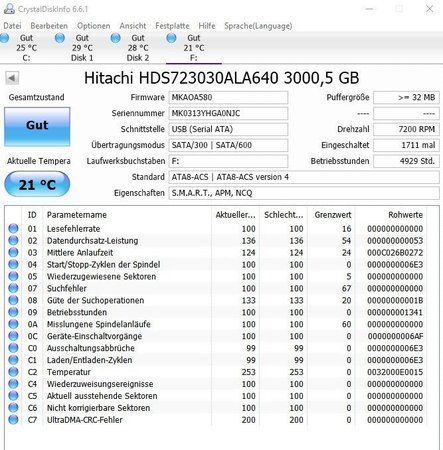Screen dimensions: 443x450
Task: Click the Parametername column header
Action: tap(127, 215)
